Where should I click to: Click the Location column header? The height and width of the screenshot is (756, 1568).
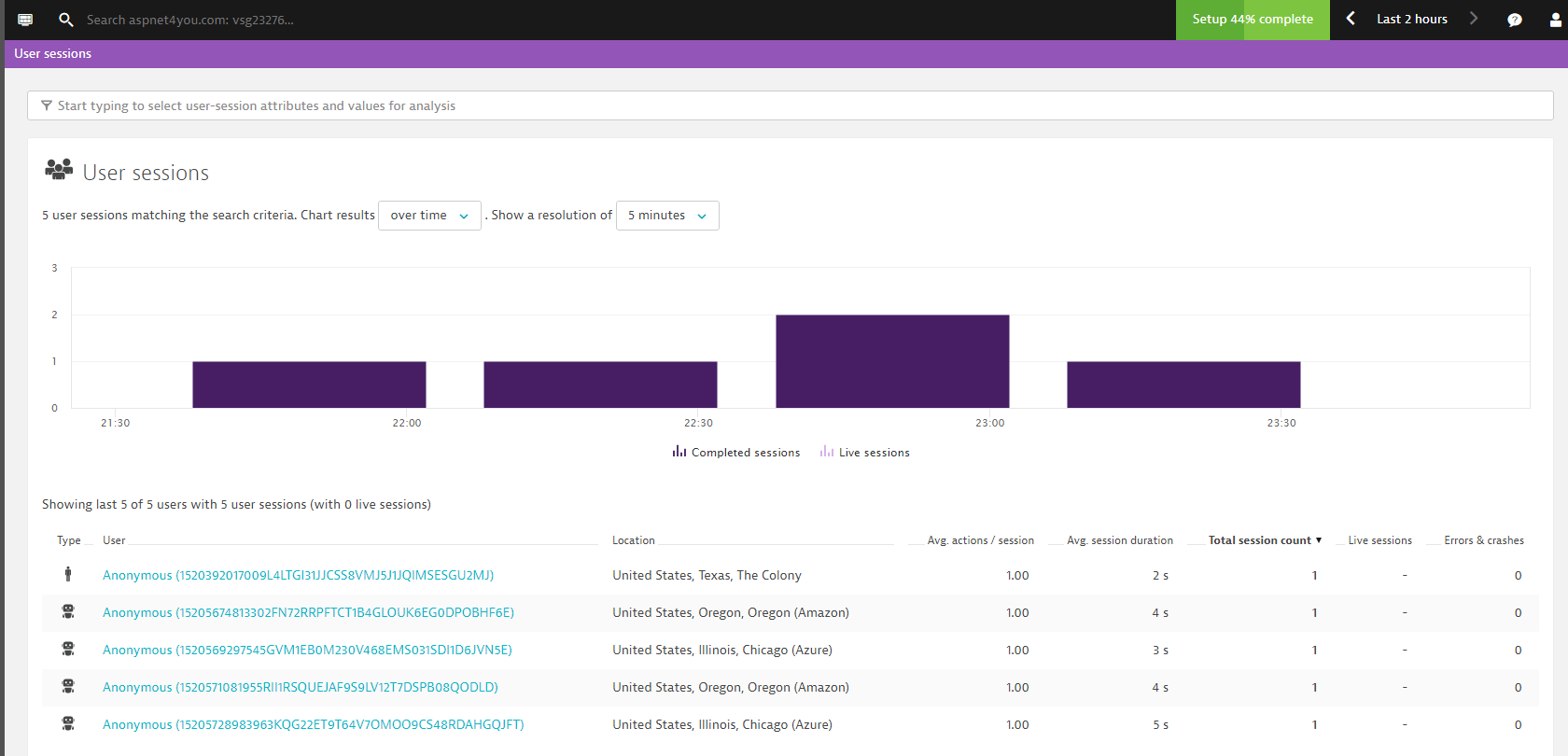tap(634, 540)
